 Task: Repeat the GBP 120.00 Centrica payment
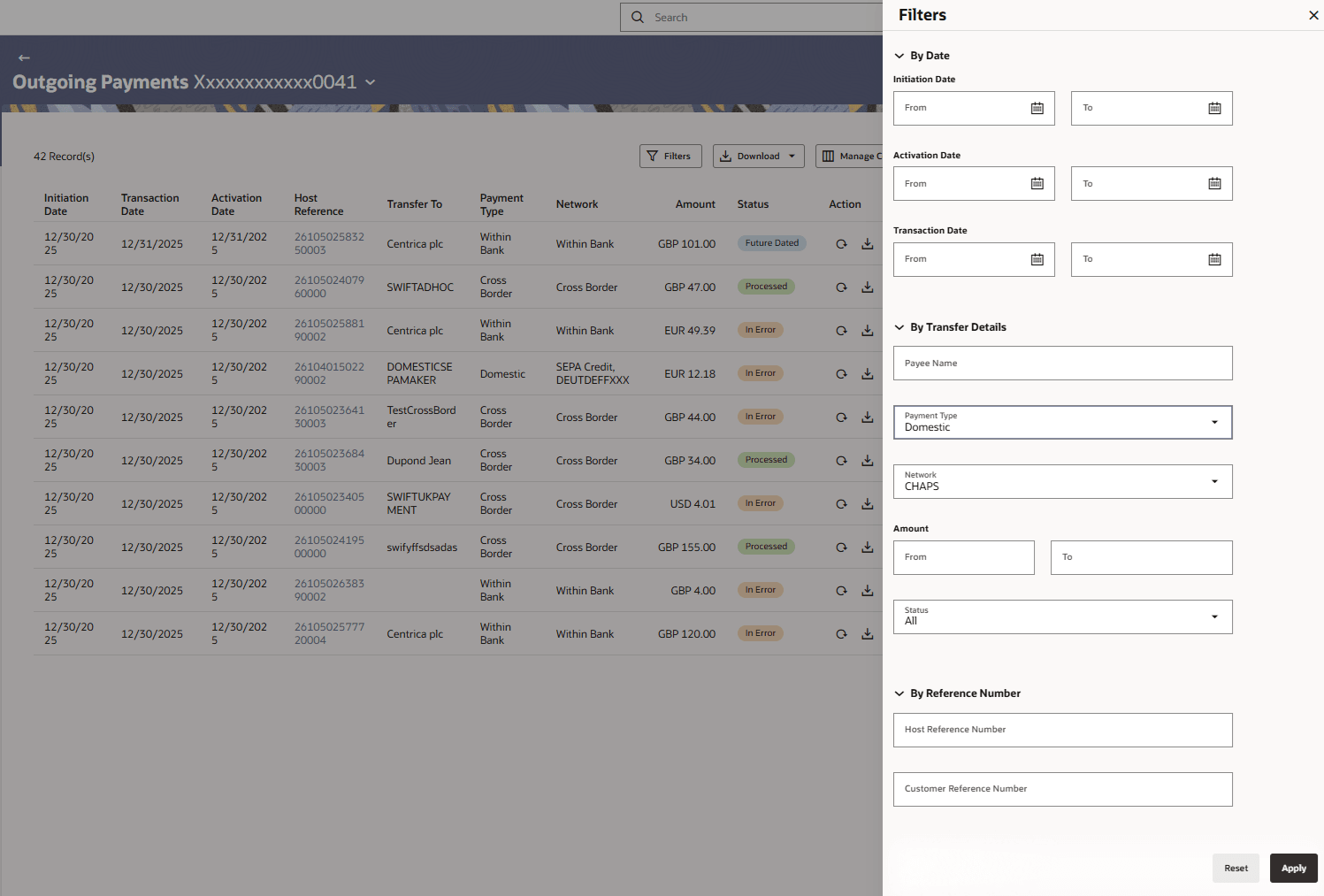point(841,634)
